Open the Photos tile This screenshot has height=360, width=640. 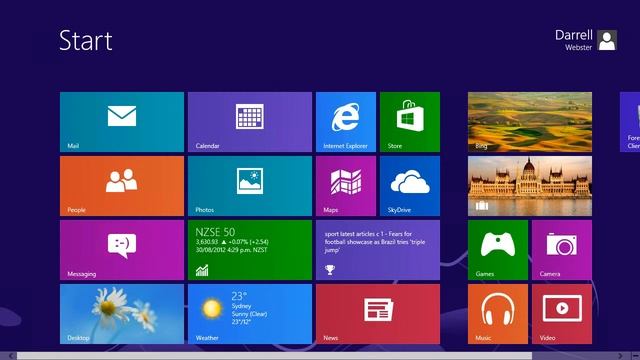pos(250,186)
